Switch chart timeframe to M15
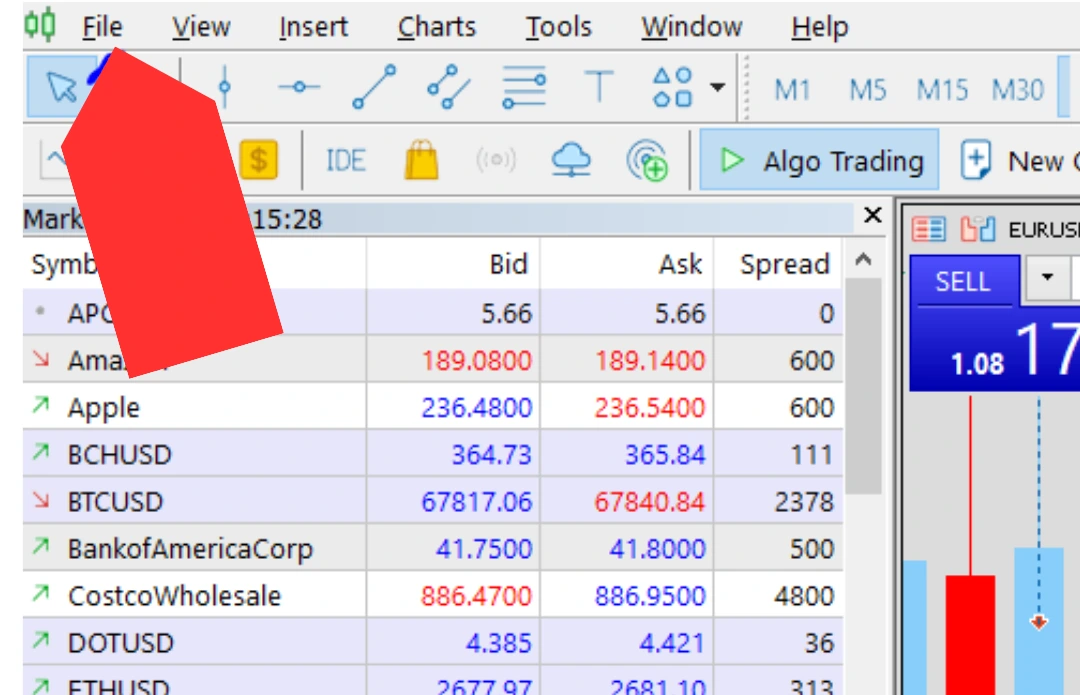Viewport: 1080px width, 695px height. (942, 90)
